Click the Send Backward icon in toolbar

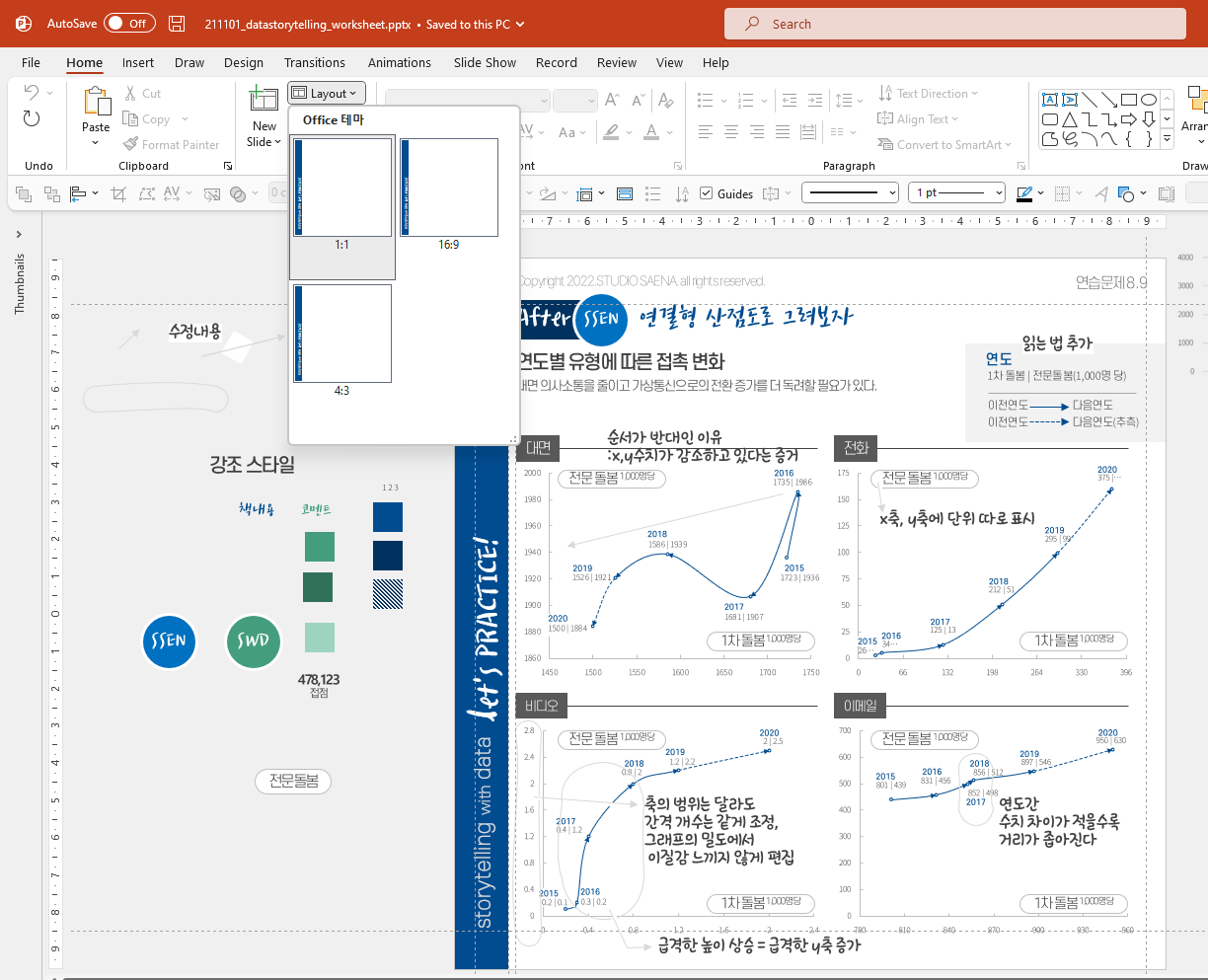(51, 193)
